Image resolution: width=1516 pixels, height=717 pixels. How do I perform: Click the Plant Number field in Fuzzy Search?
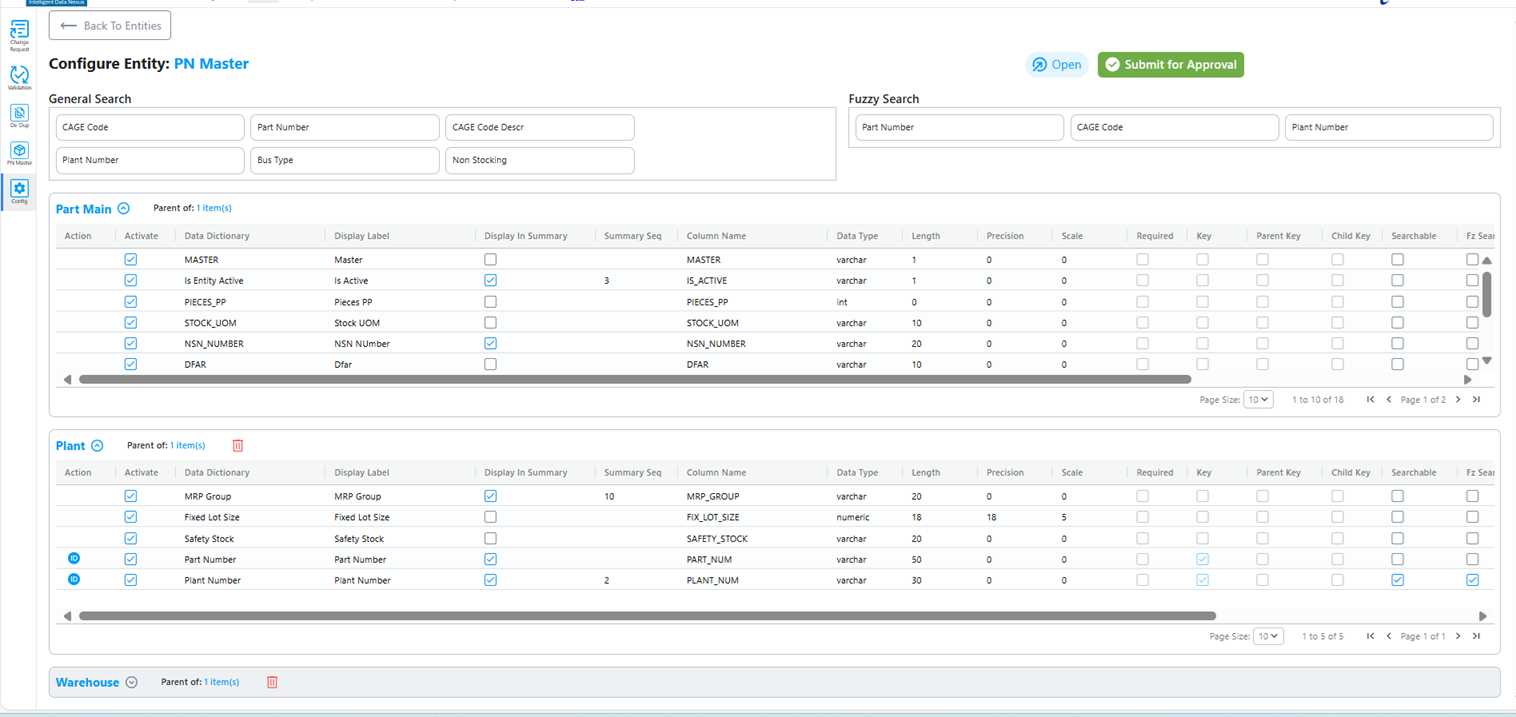tap(1389, 127)
